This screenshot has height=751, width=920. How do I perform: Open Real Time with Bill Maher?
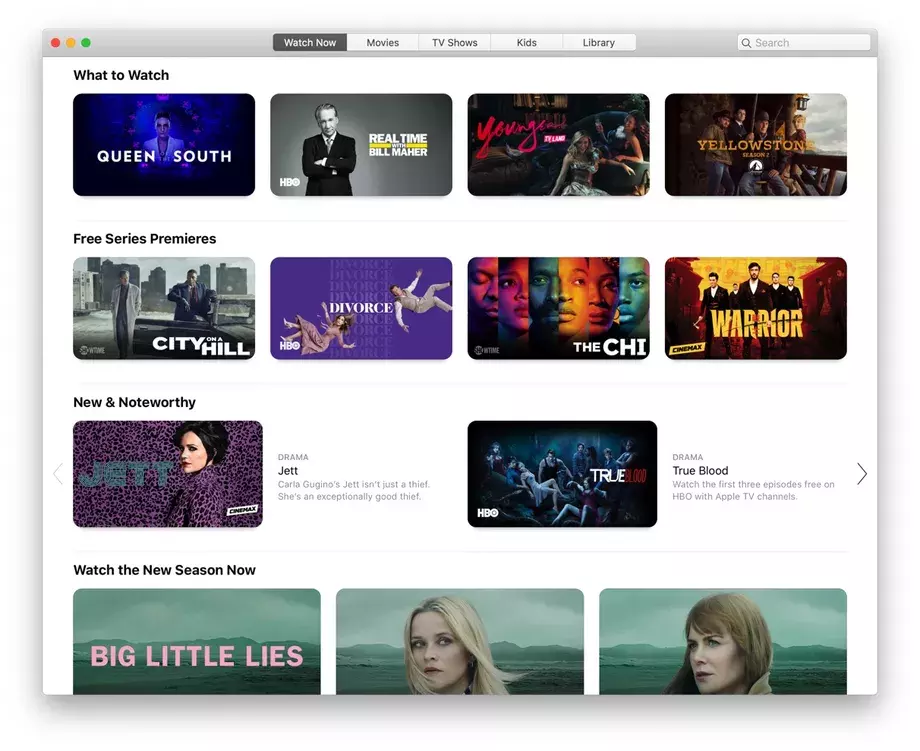tap(361, 144)
